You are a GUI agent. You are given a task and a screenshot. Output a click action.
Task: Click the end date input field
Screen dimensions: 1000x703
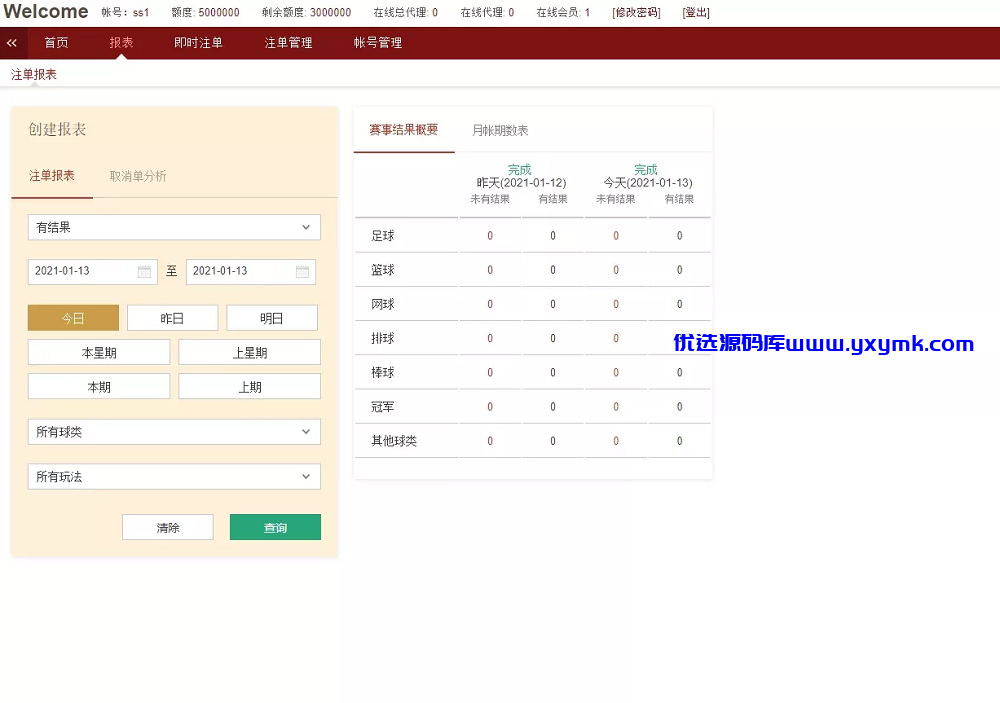pyautogui.click(x=251, y=271)
